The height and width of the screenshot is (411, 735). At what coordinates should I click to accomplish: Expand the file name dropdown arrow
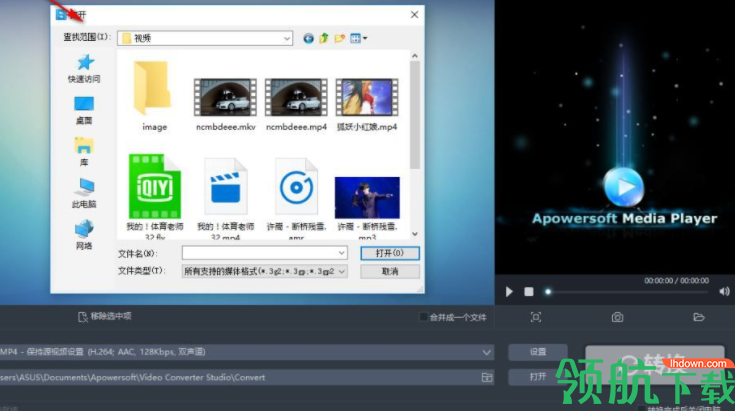pyautogui.click(x=342, y=253)
